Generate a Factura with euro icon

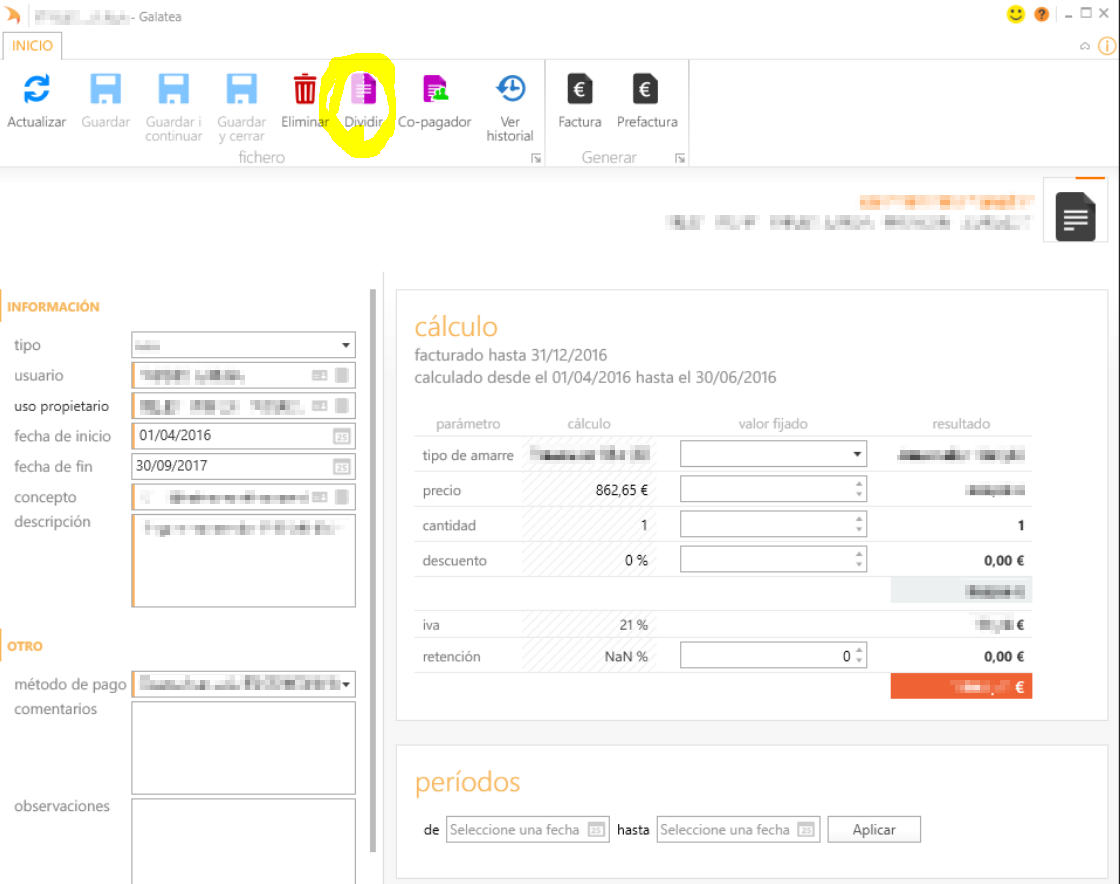coord(580,90)
